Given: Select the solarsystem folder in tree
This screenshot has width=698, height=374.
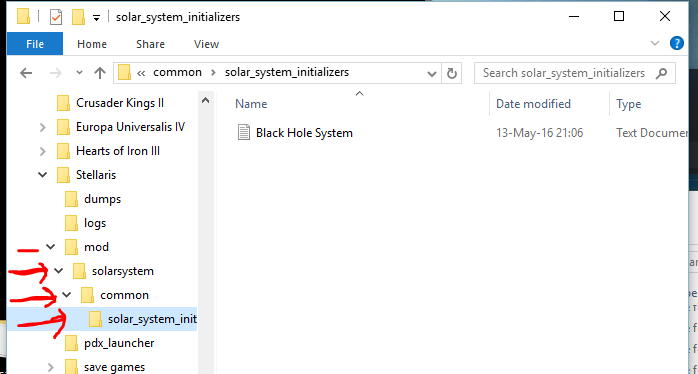Looking at the screenshot, I should click(x=123, y=271).
